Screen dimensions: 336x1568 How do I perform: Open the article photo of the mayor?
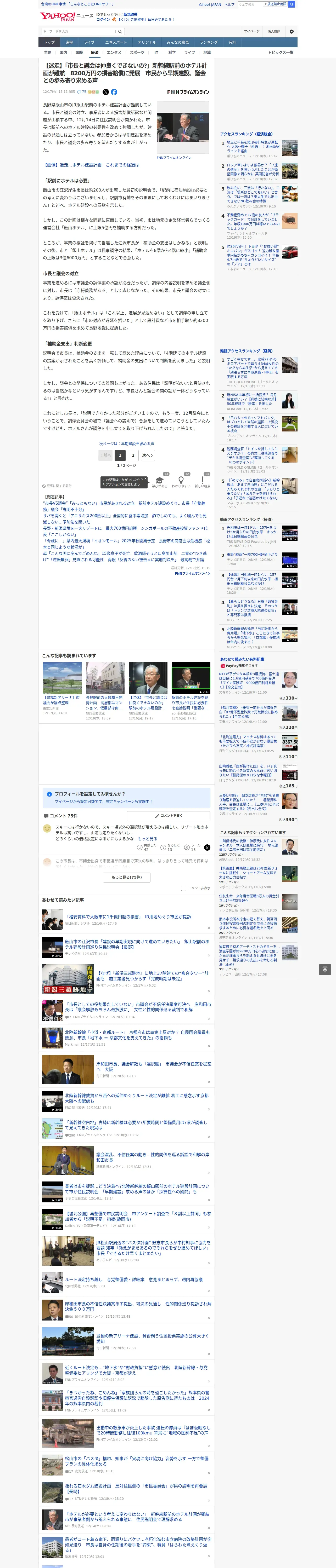(x=183, y=128)
